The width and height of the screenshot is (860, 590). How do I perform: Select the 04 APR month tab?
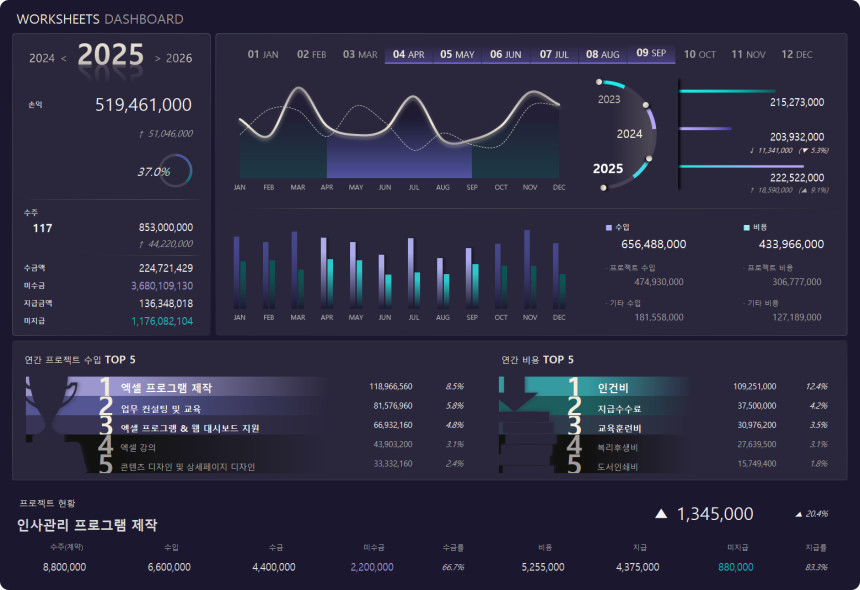408,54
